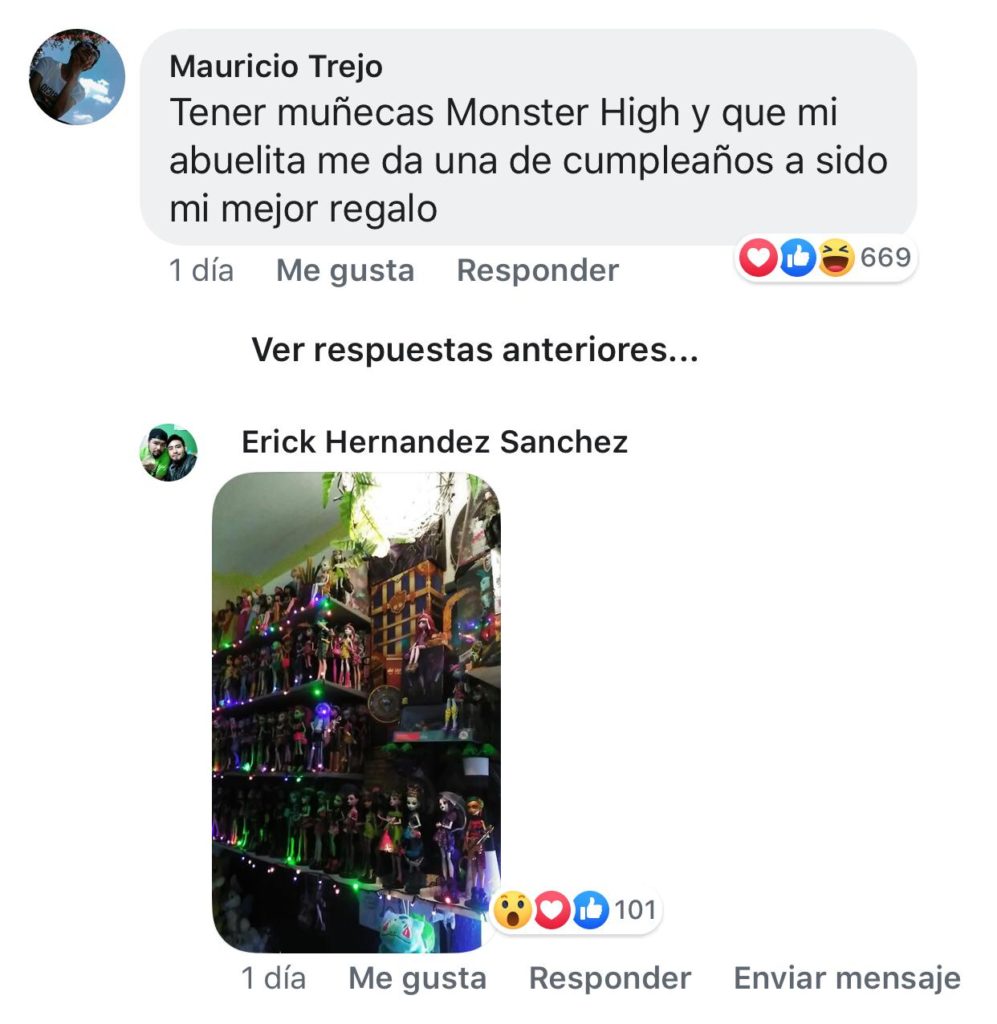Click the thumbs-up reaction on Mauricio's comment
The height and width of the screenshot is (1024, 997).
(x=797, y=257)
